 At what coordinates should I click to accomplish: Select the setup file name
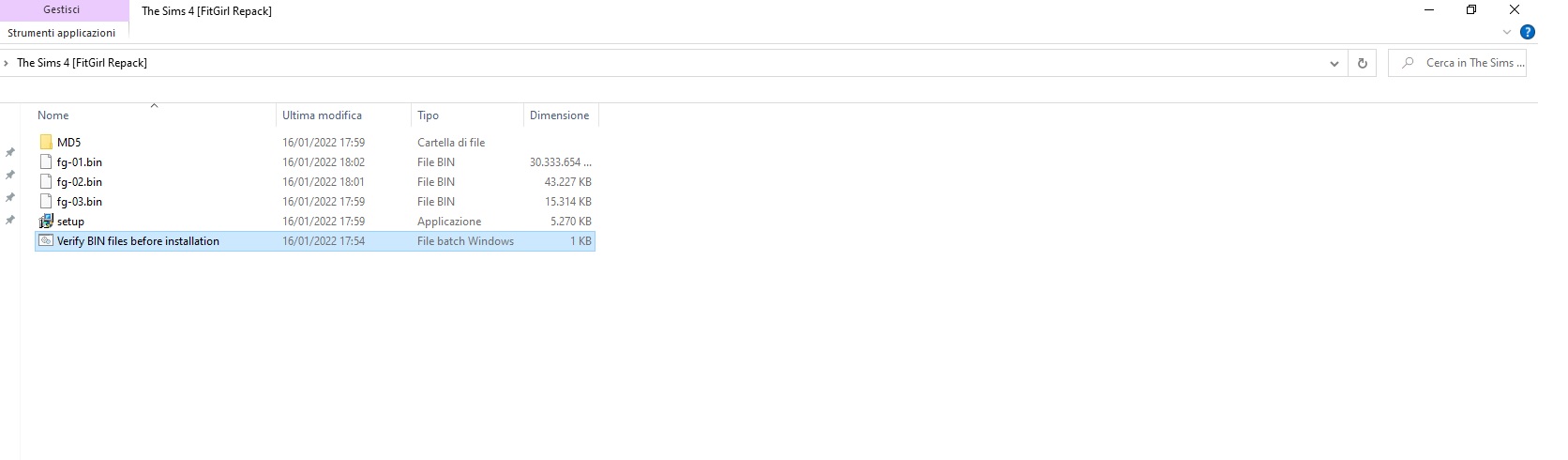70,222
